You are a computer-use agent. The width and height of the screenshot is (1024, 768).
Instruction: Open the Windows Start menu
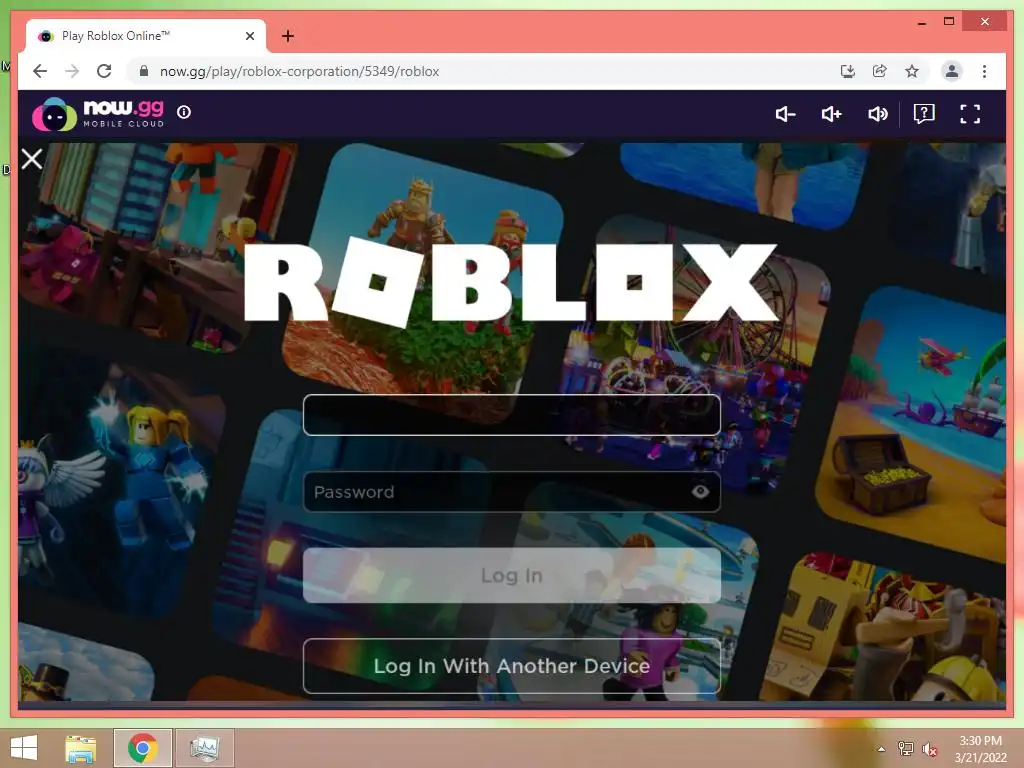point(24,748)
